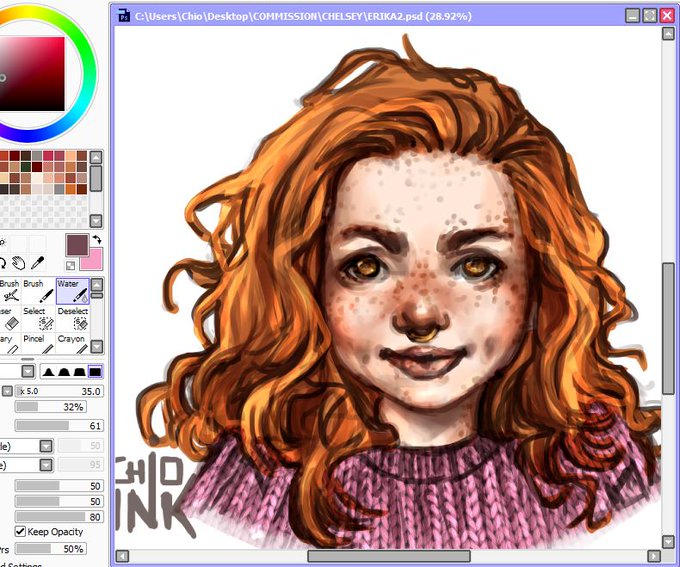Click the foreground dark mauve color swatch
Viewport: 680px width, 567px height.
point(77,245)
